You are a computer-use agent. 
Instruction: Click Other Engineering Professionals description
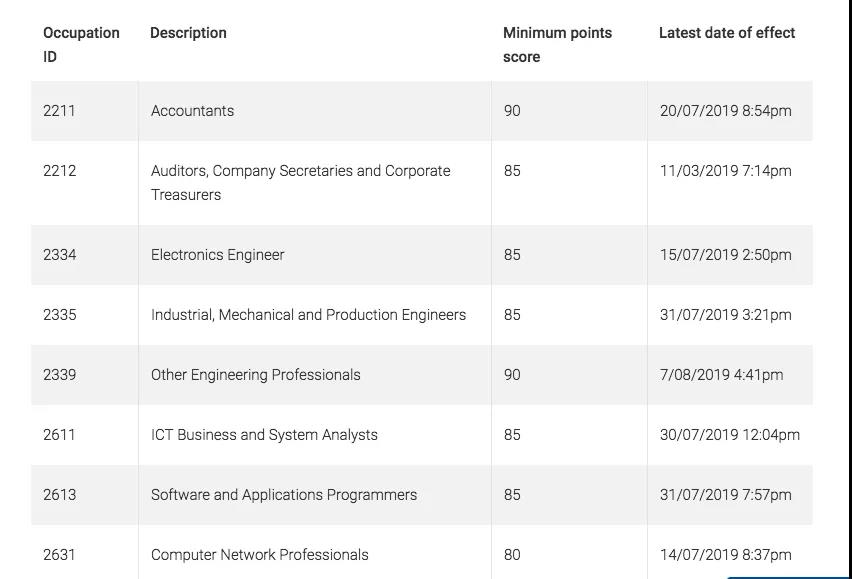pos(255,375)
